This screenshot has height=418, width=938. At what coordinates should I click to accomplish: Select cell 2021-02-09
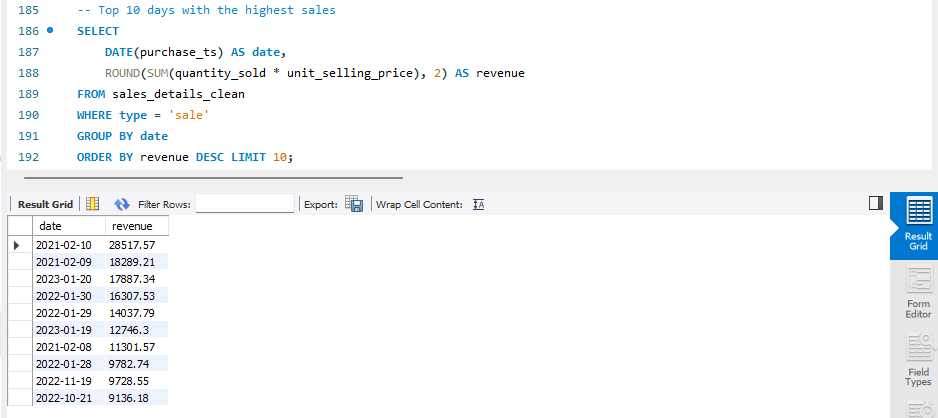[69, 261]
